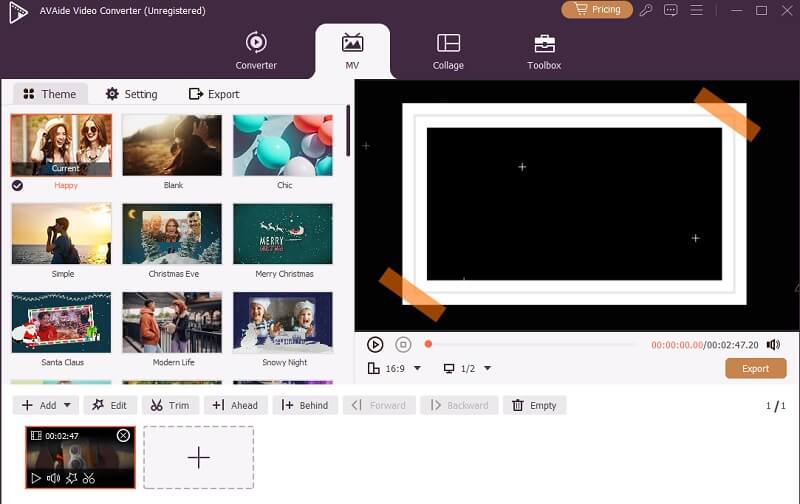800x504 pixels.
Task: Open the Setting tab
Action: point(131,94)
